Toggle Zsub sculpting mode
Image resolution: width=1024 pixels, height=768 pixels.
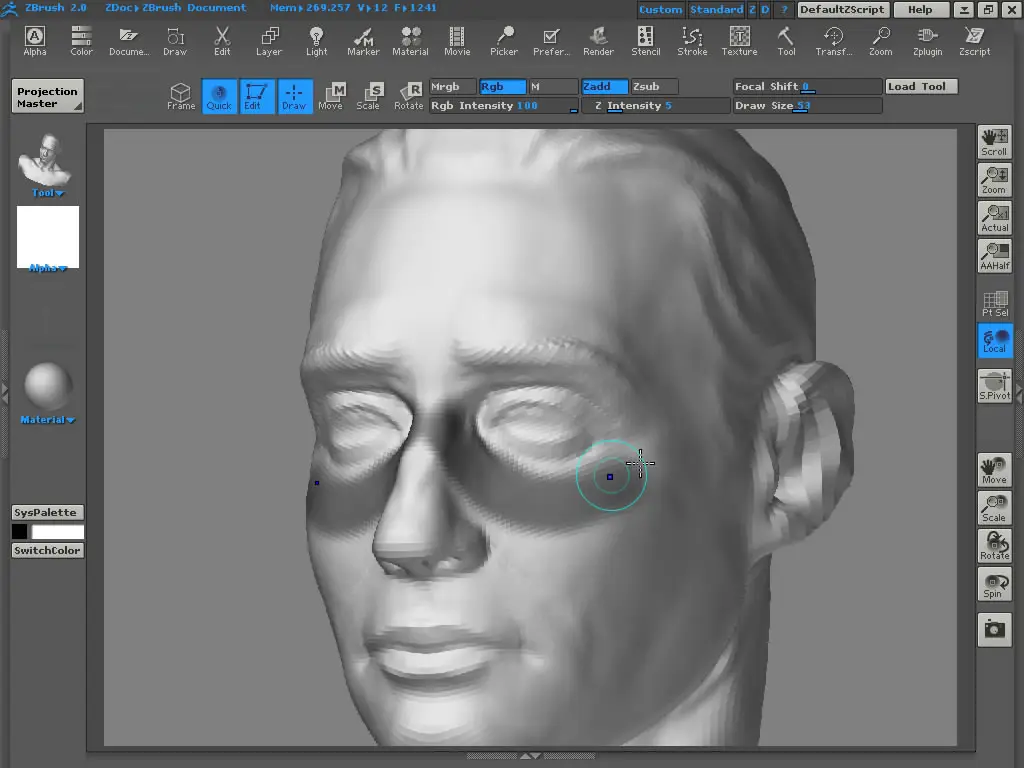[654, 87]
